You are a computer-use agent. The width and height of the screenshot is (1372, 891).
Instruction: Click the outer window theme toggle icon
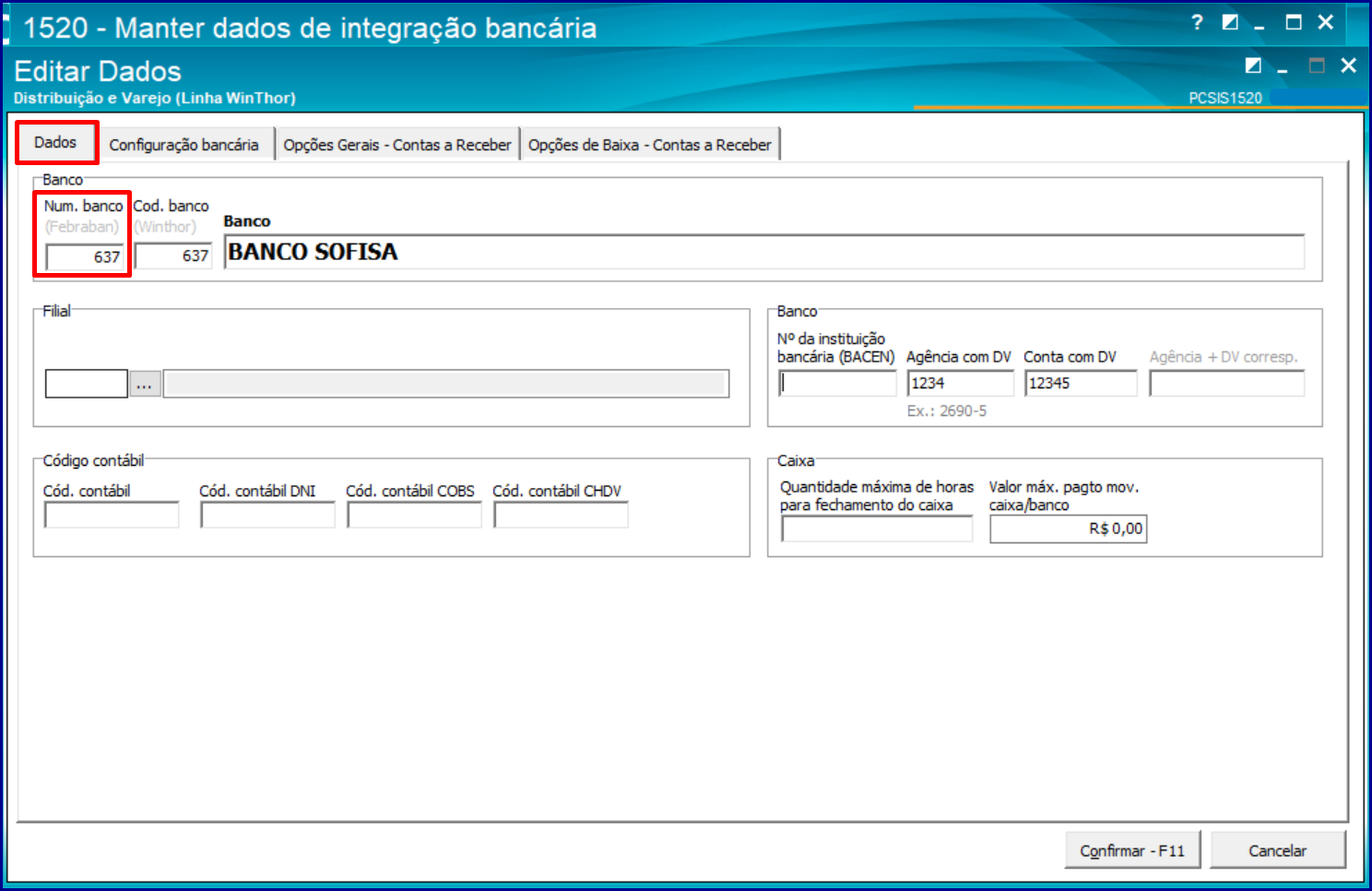(1230, 22)
